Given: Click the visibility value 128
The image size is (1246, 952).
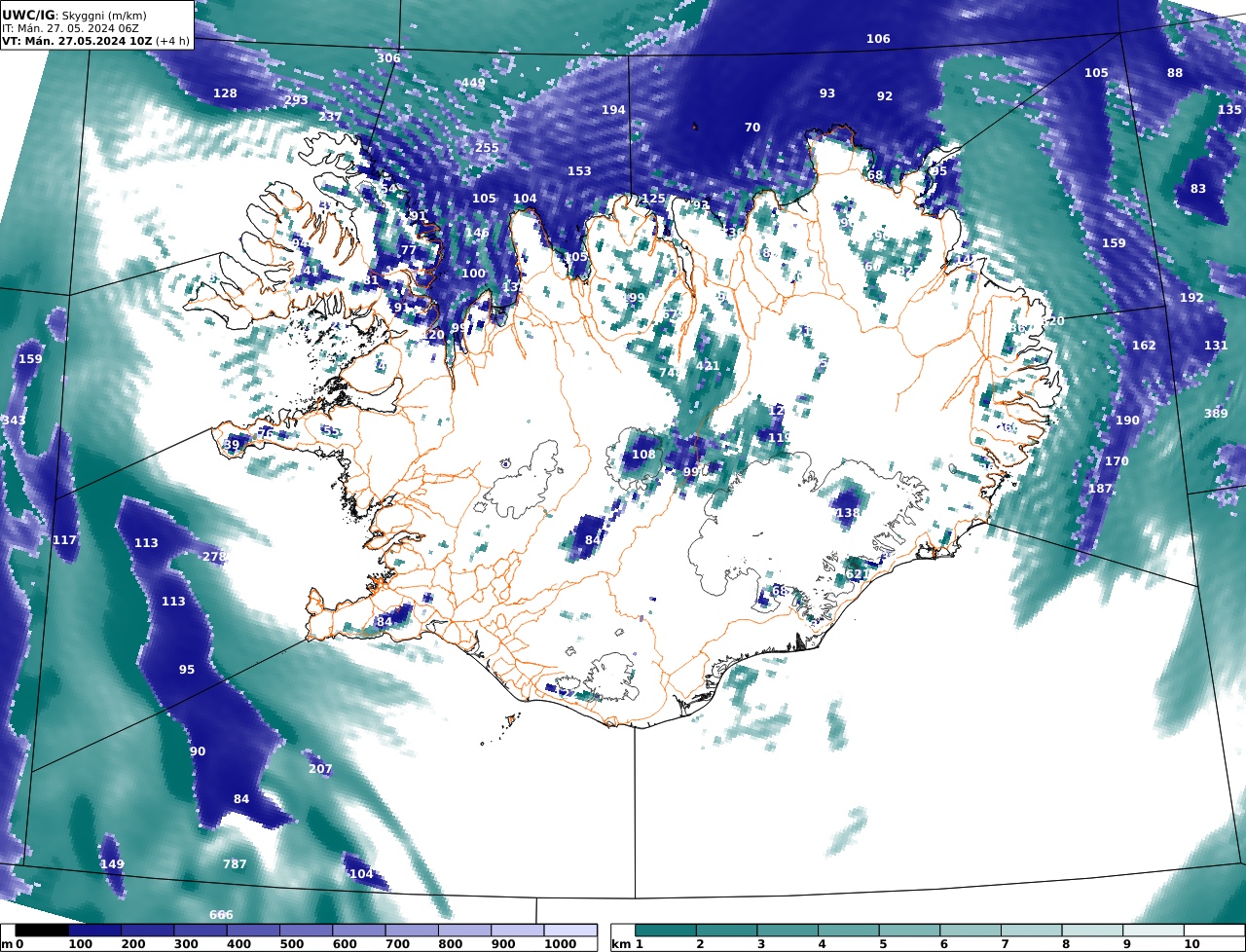Looking at the screenshot, I should [225, 93].
